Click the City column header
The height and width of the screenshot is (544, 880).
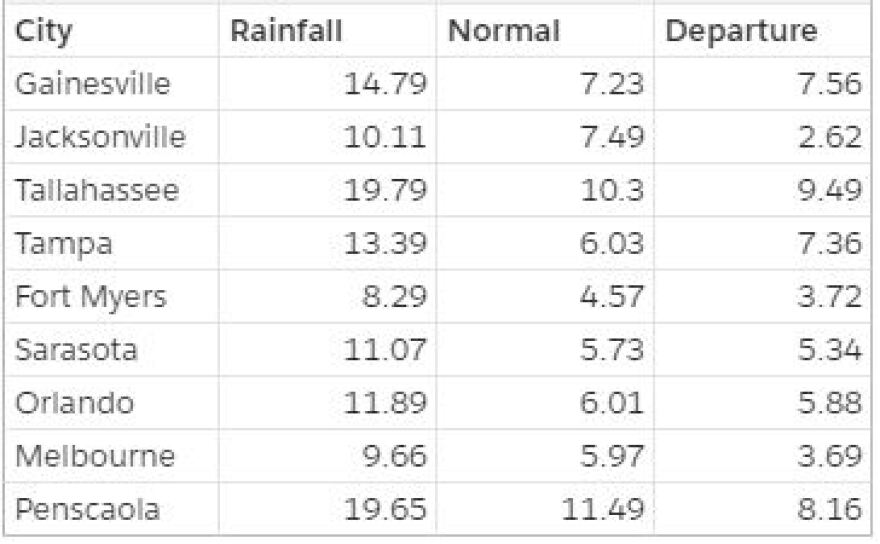(x=112, y=30)
